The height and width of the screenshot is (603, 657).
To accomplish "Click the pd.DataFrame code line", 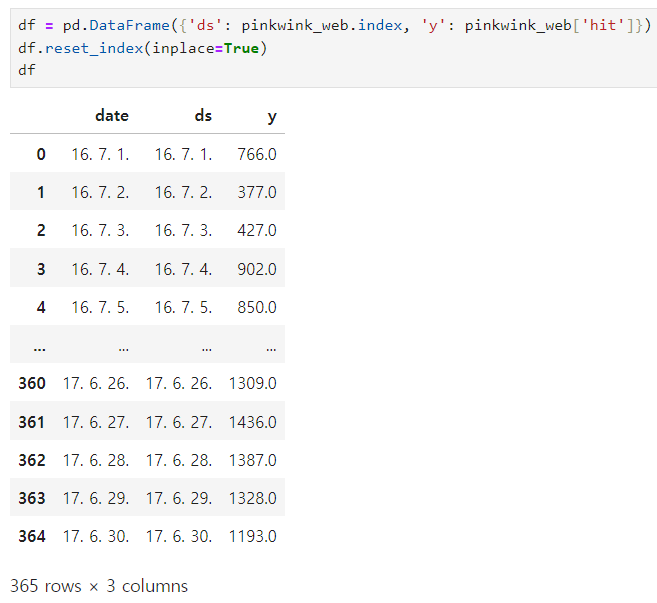I will pyautogui.click(x=334, y=26).
